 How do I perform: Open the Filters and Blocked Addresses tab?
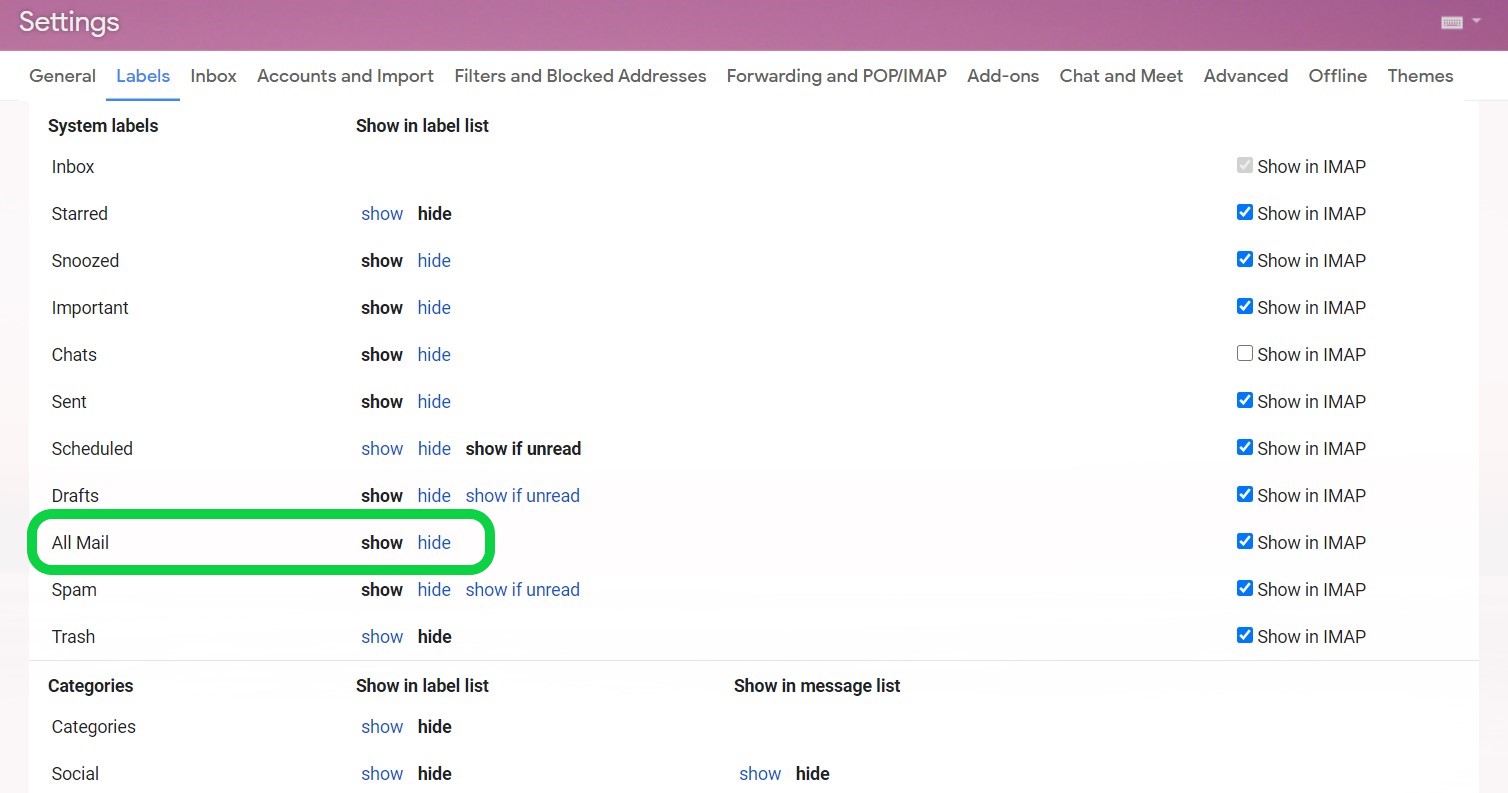click(x=580, y=76)
